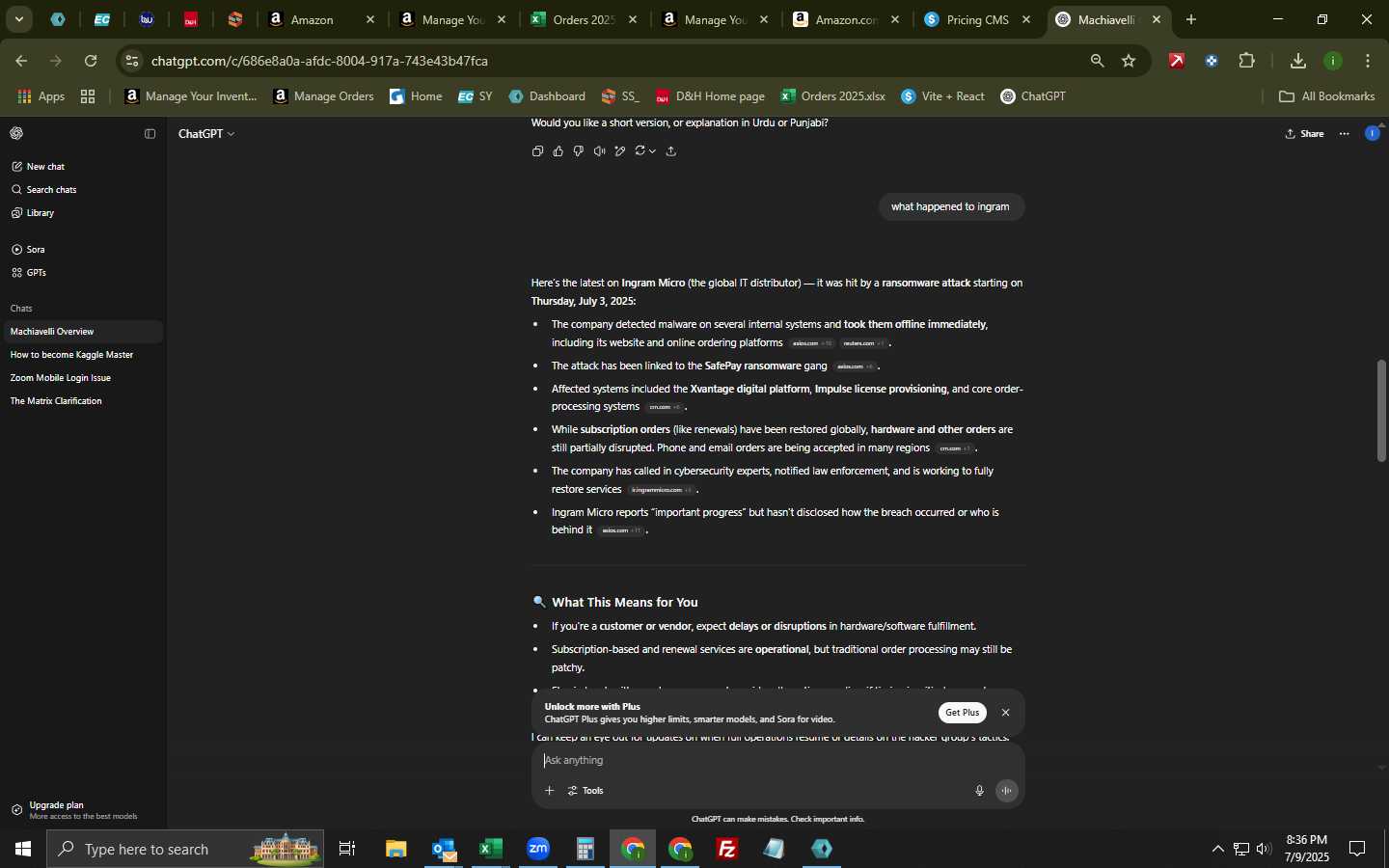Reload the page
The height and width of the screenshot is (868, 1389).
[91, 61]
